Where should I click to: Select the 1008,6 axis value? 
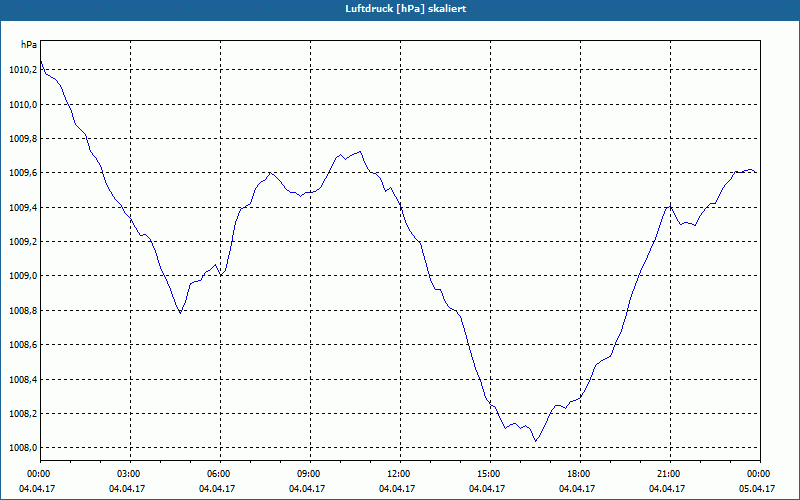click(x=23, y=345)
